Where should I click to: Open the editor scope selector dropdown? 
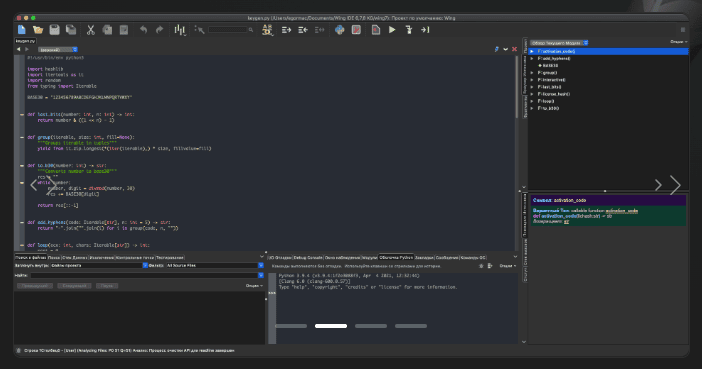58,49
